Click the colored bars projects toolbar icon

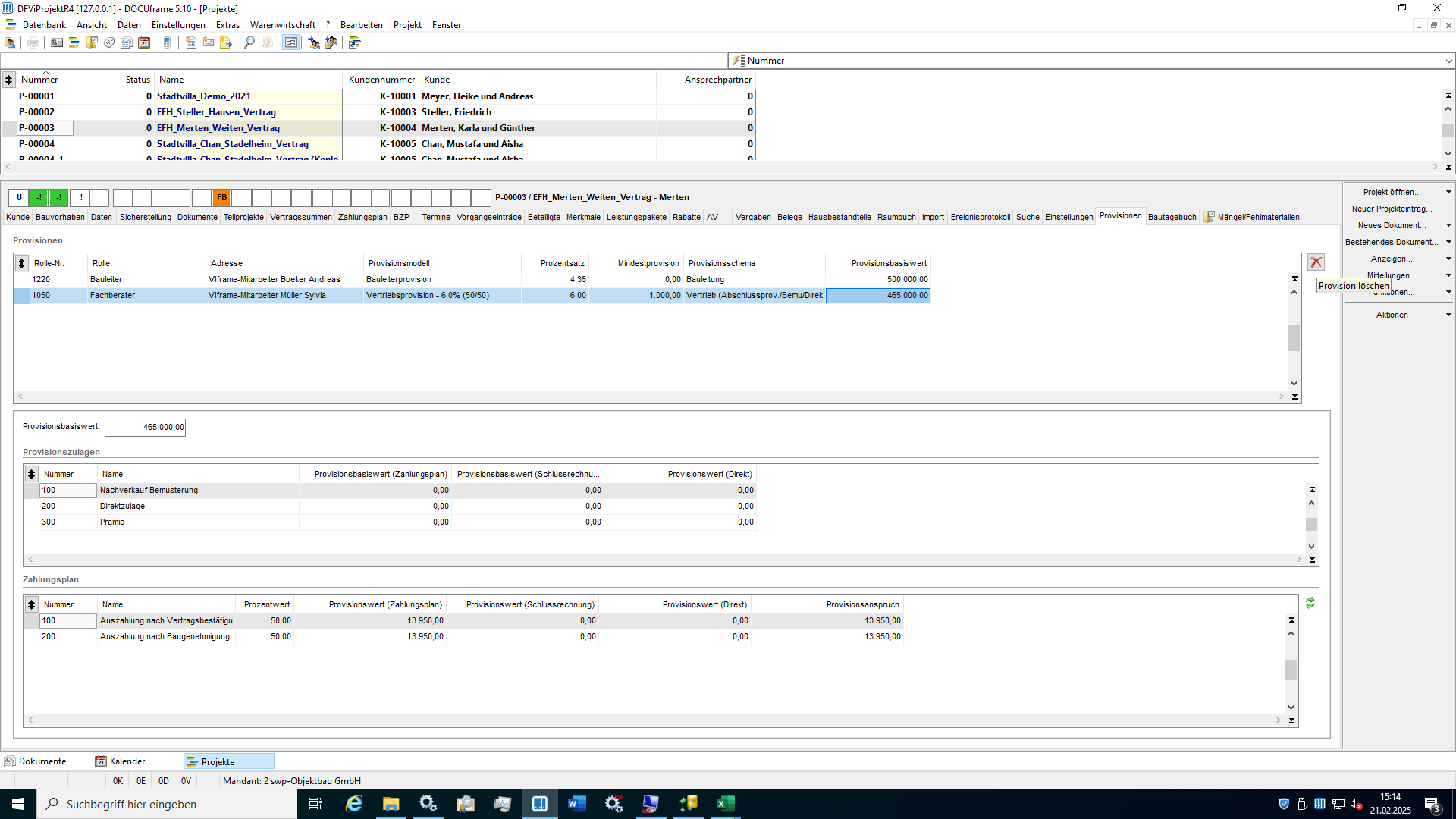tap(74, 42)
